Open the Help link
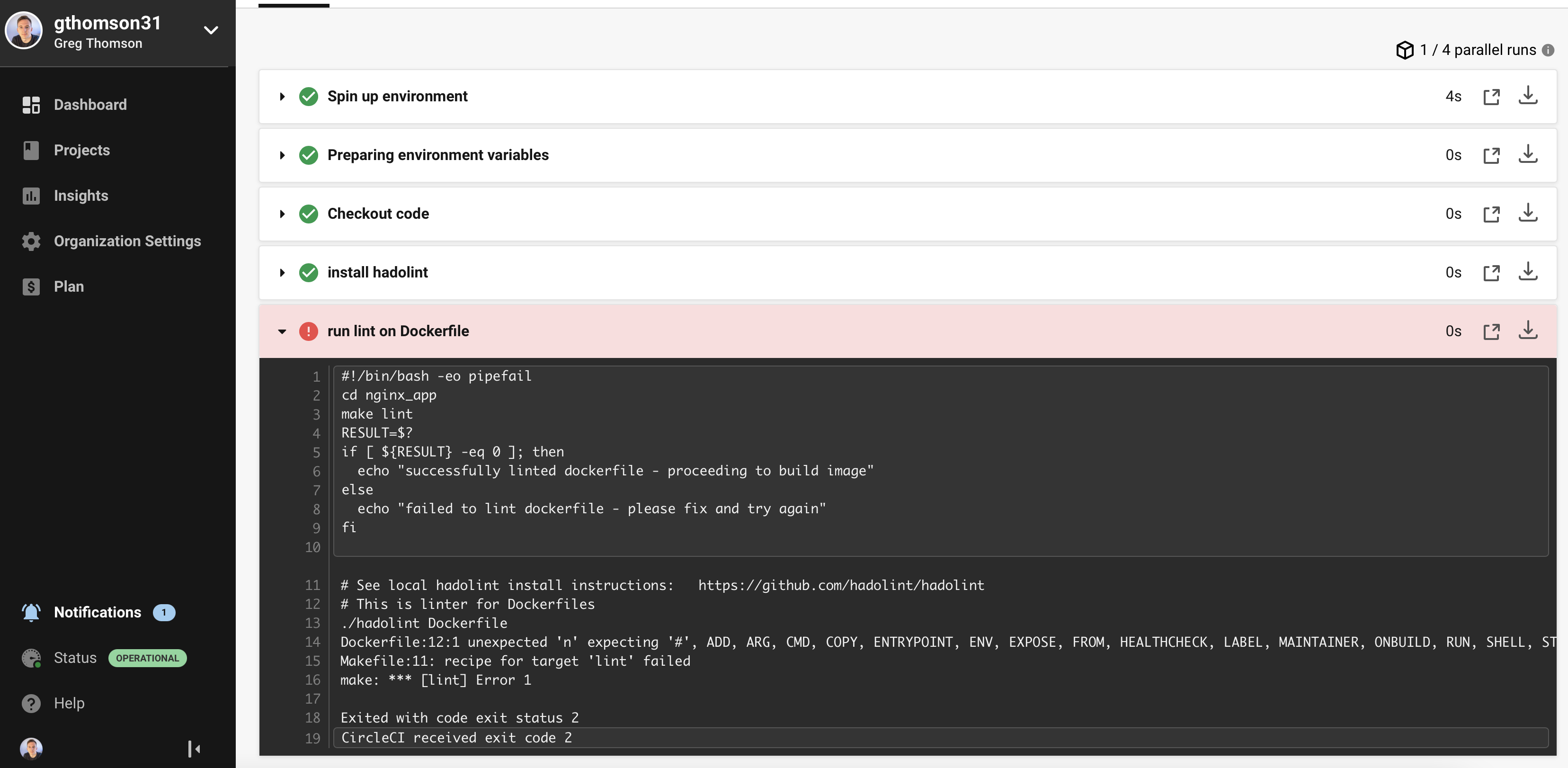This screenshot has height=768, width=1568. tap(69, 703)
